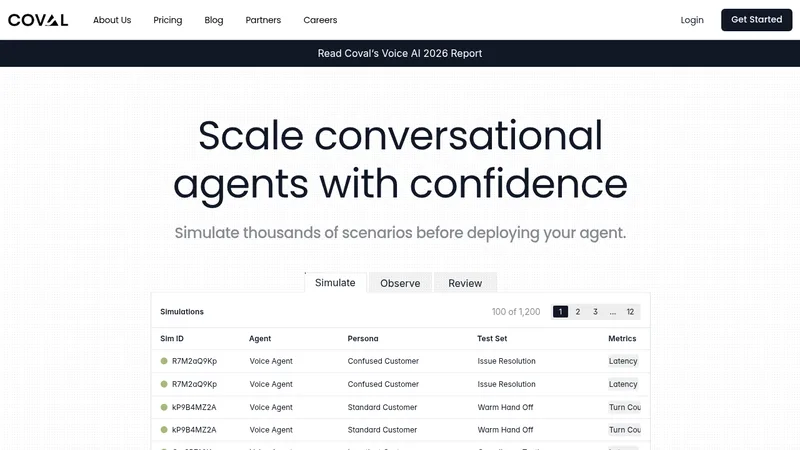
Task: Click the first Standard Customer persona cell
Action: click(x=382, y=407)
